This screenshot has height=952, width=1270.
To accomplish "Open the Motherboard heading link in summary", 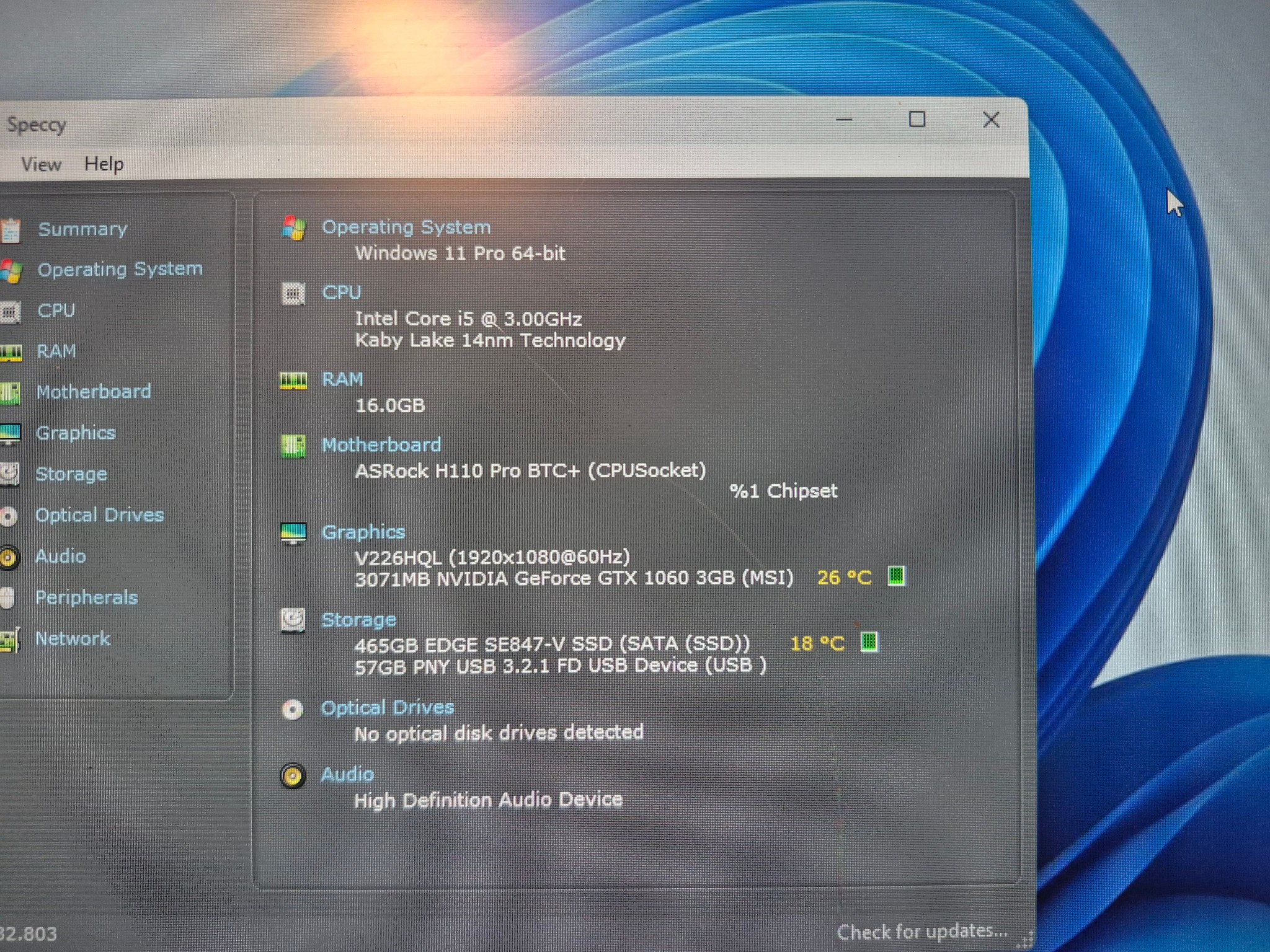I will 381,445.
